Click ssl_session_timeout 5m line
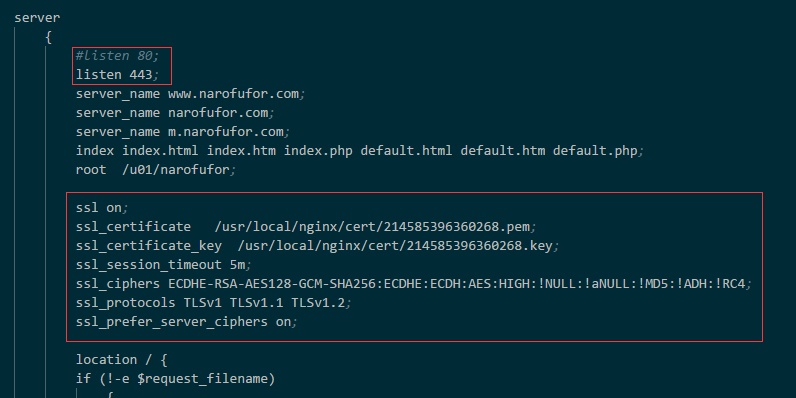Viewport: 796px width, 398px height. pos(164,264)
